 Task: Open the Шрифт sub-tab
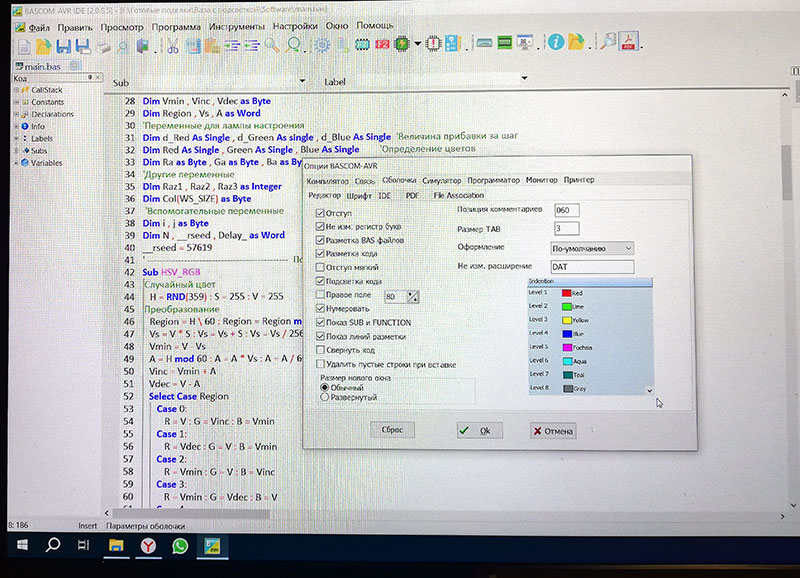pyautogui.click(x=359, y=196)
